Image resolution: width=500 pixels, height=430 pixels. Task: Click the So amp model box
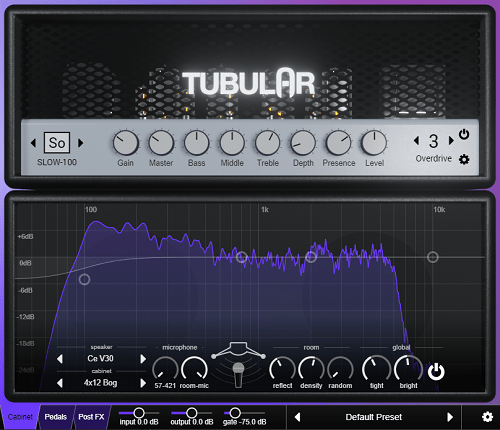tap(57, 143)
